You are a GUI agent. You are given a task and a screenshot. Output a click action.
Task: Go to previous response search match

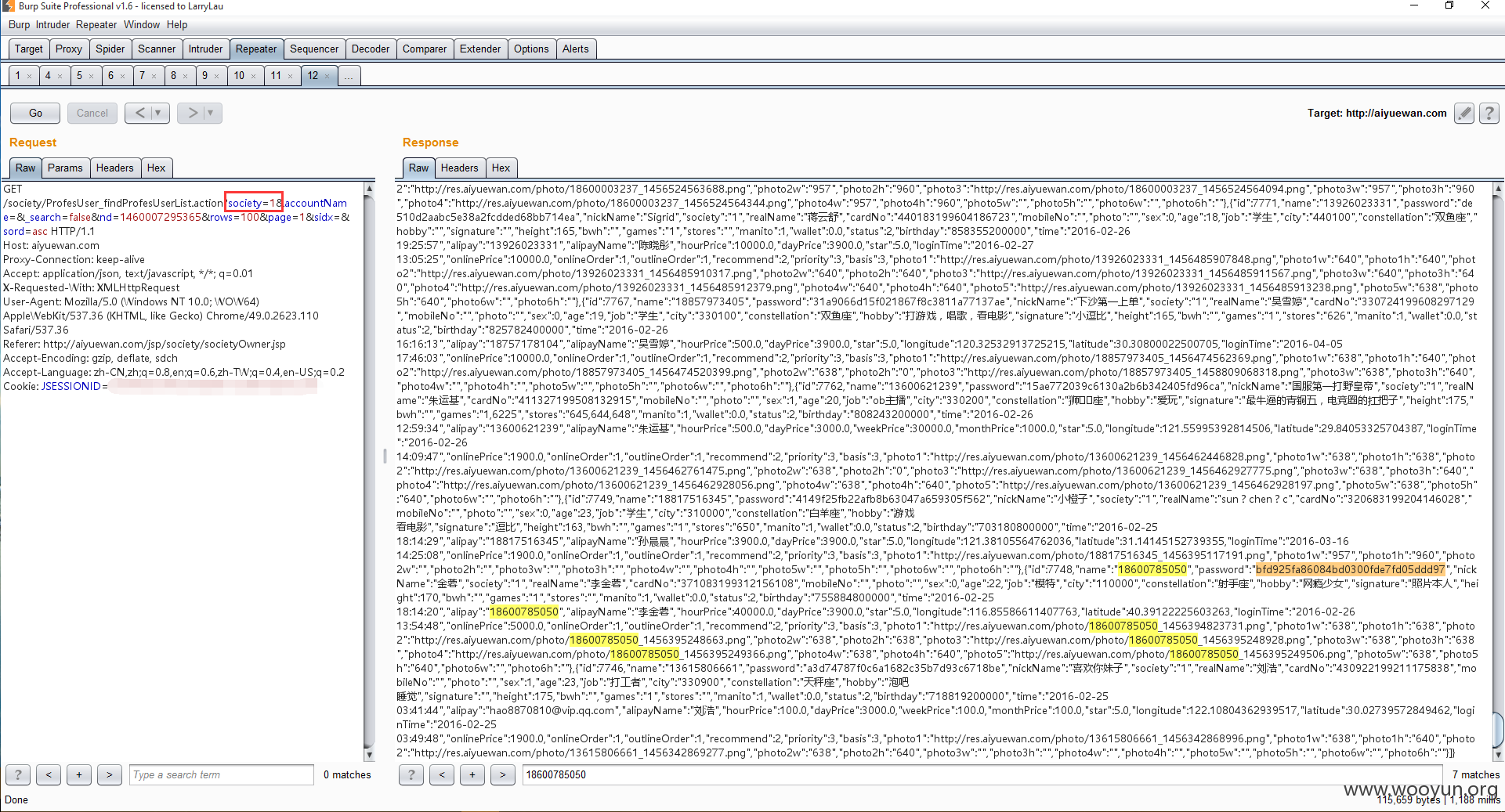[442, 774]
